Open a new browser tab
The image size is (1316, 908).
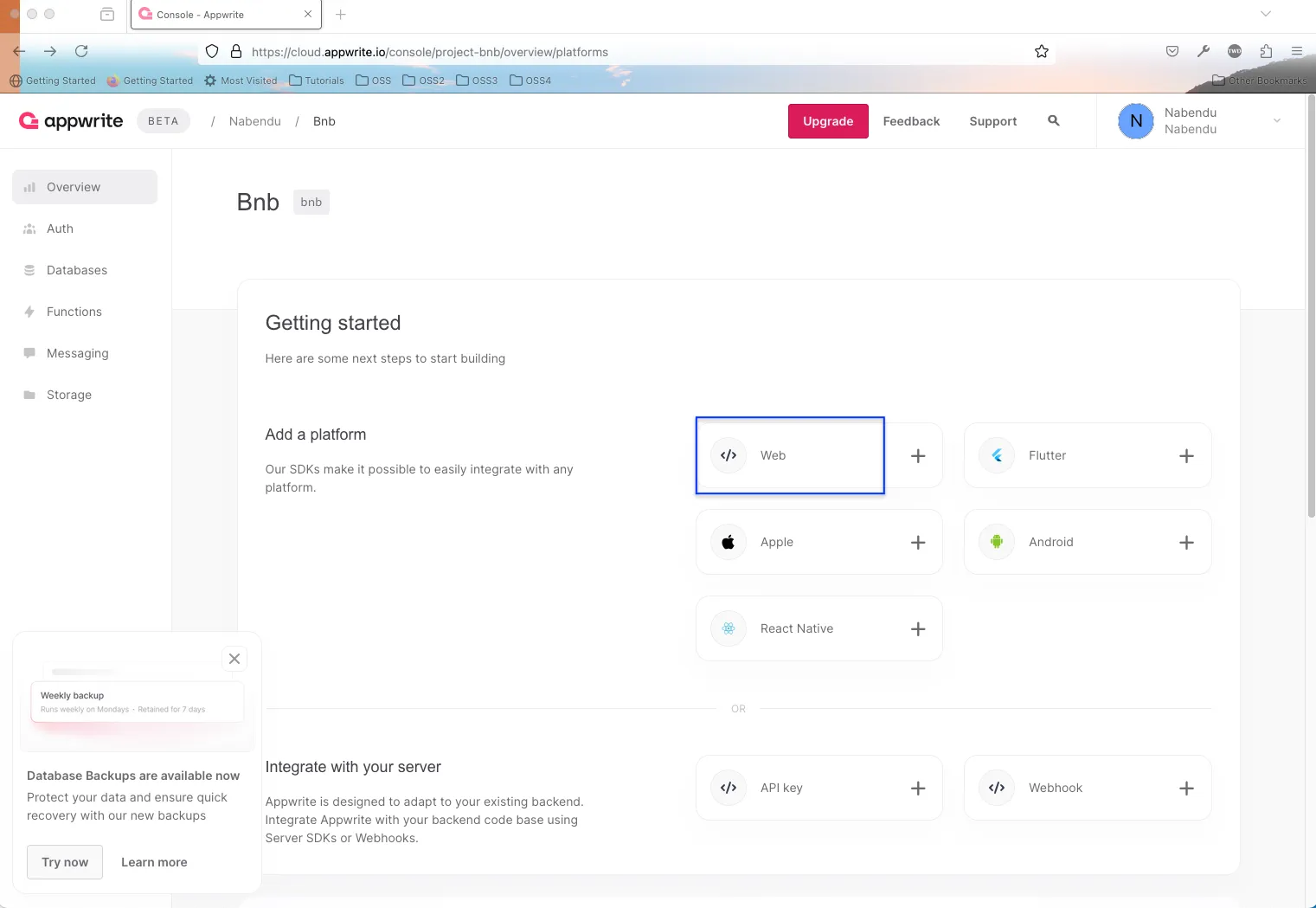[341, 15]
